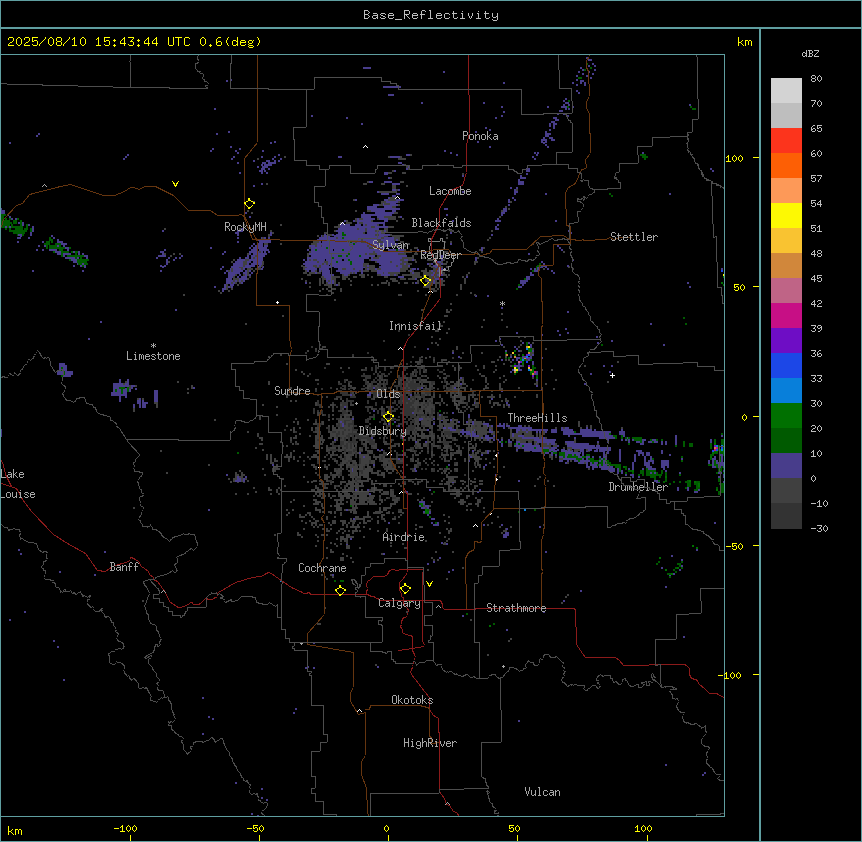Click the km unit label at top right
Image resolution: width=862 pixels, height=842 pixels.
click(744, 42)
